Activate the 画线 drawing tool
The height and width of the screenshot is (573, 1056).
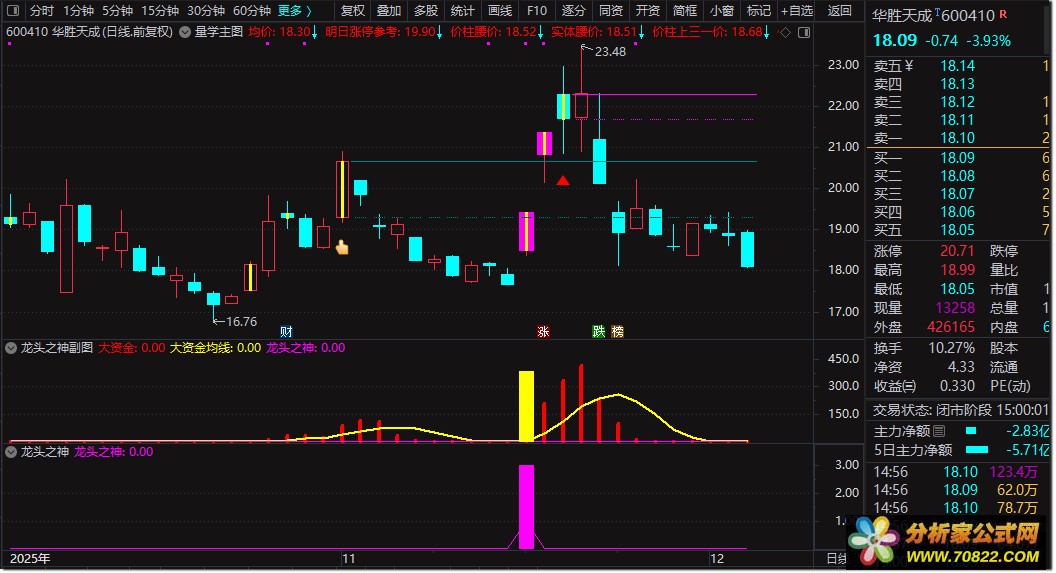tap(500, 11)
